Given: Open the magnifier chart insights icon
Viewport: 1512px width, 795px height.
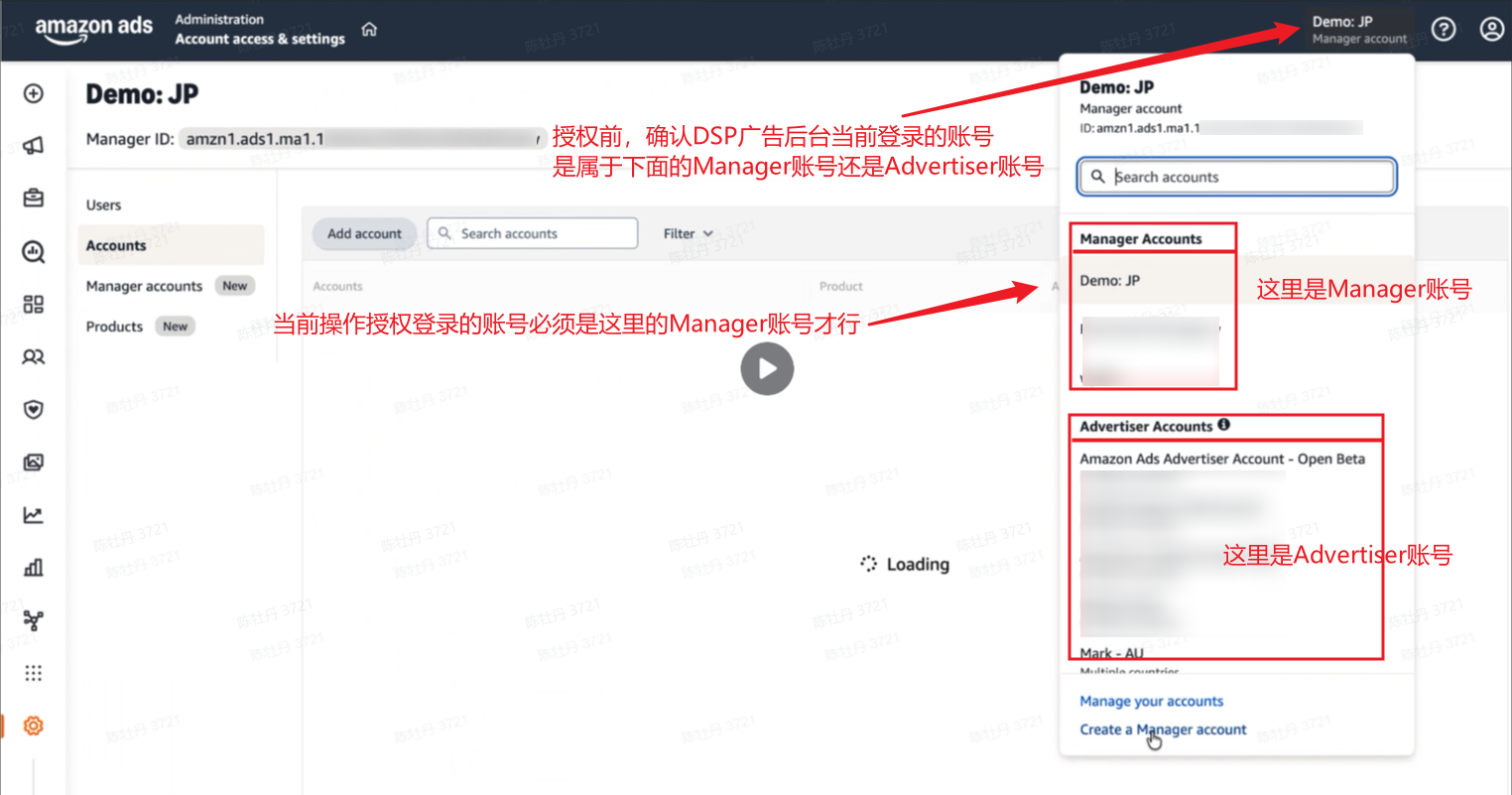Looking at the screenshot, I should tap(34, 251).
